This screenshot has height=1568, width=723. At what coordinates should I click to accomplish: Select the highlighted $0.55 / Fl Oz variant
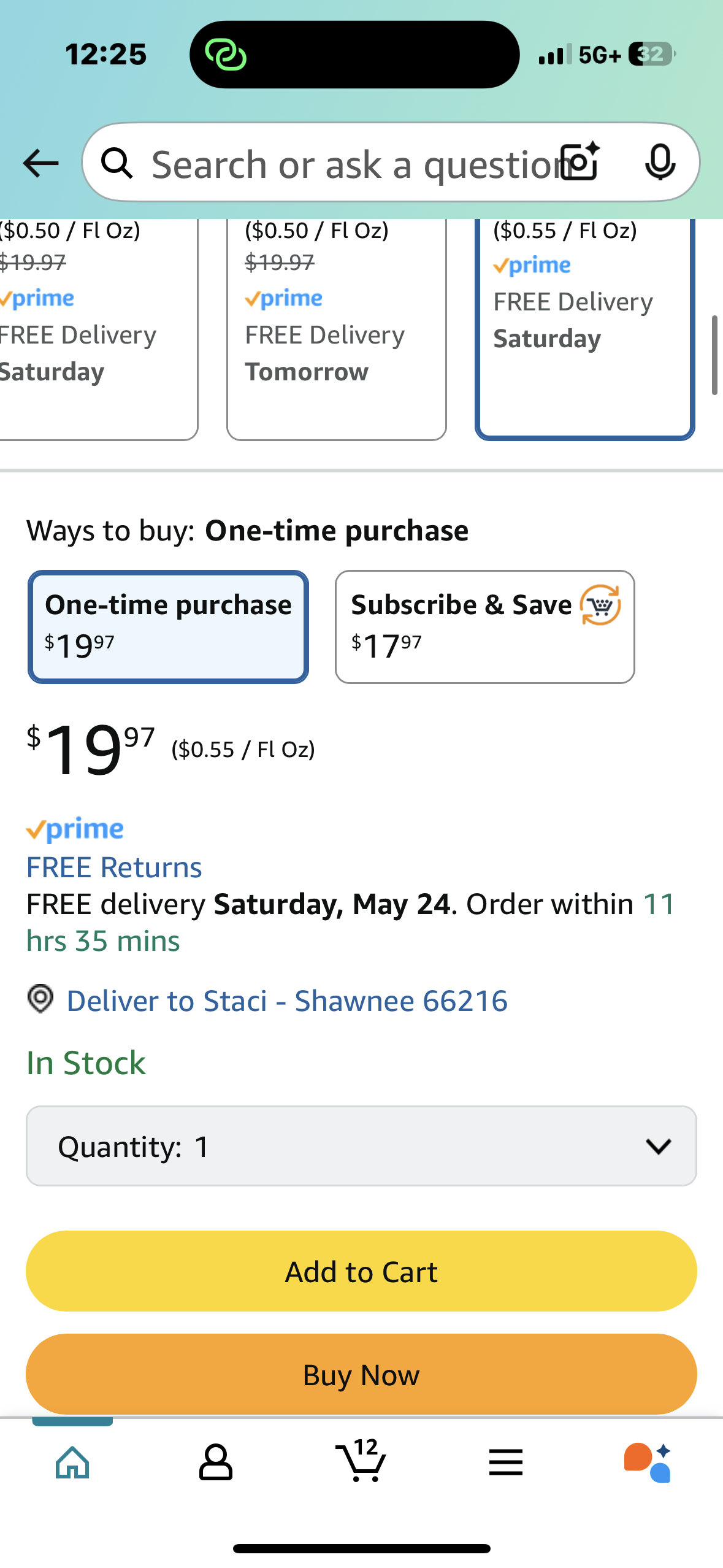585,329
